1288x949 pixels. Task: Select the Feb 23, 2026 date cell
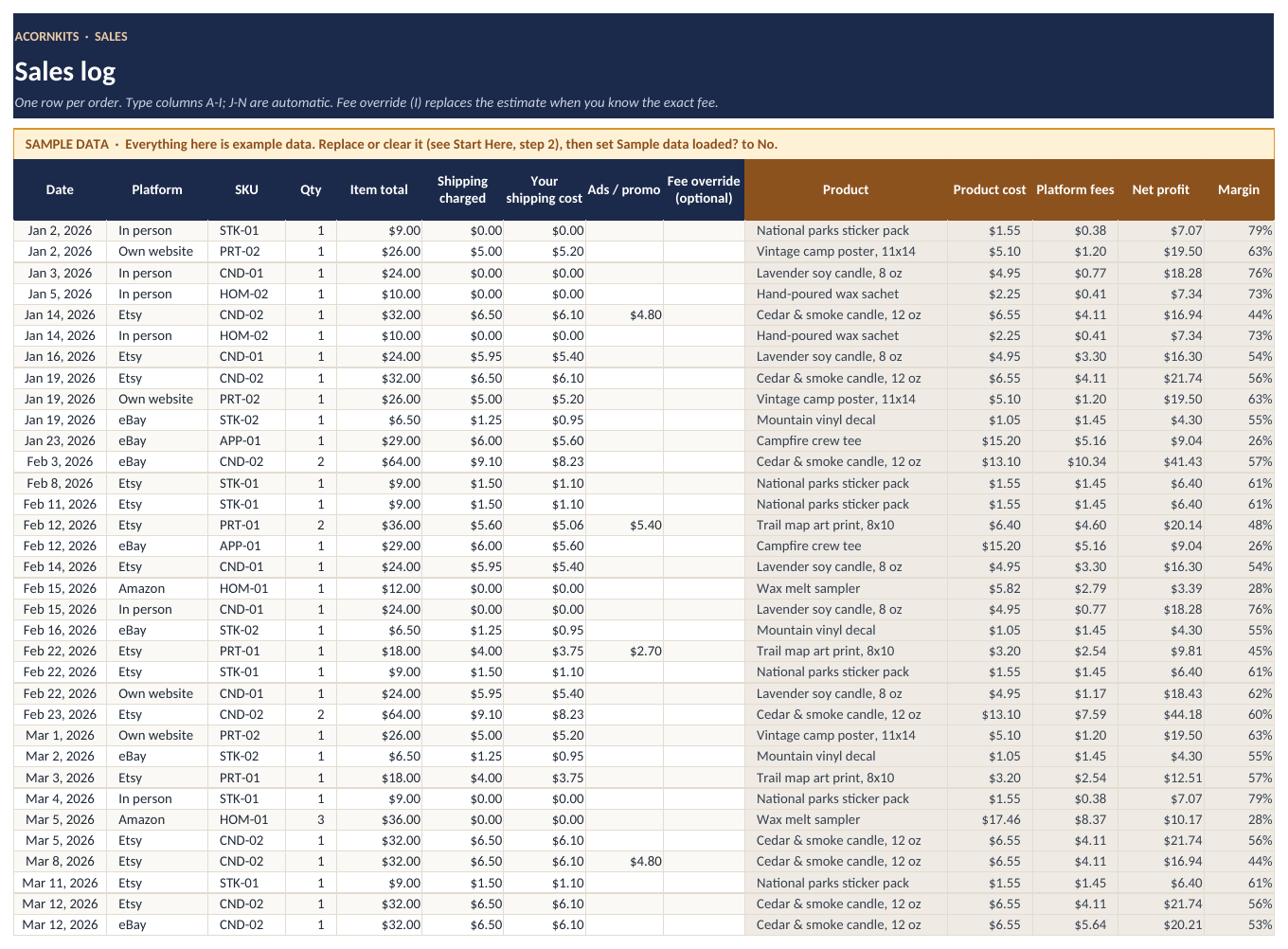coord(60,714)
